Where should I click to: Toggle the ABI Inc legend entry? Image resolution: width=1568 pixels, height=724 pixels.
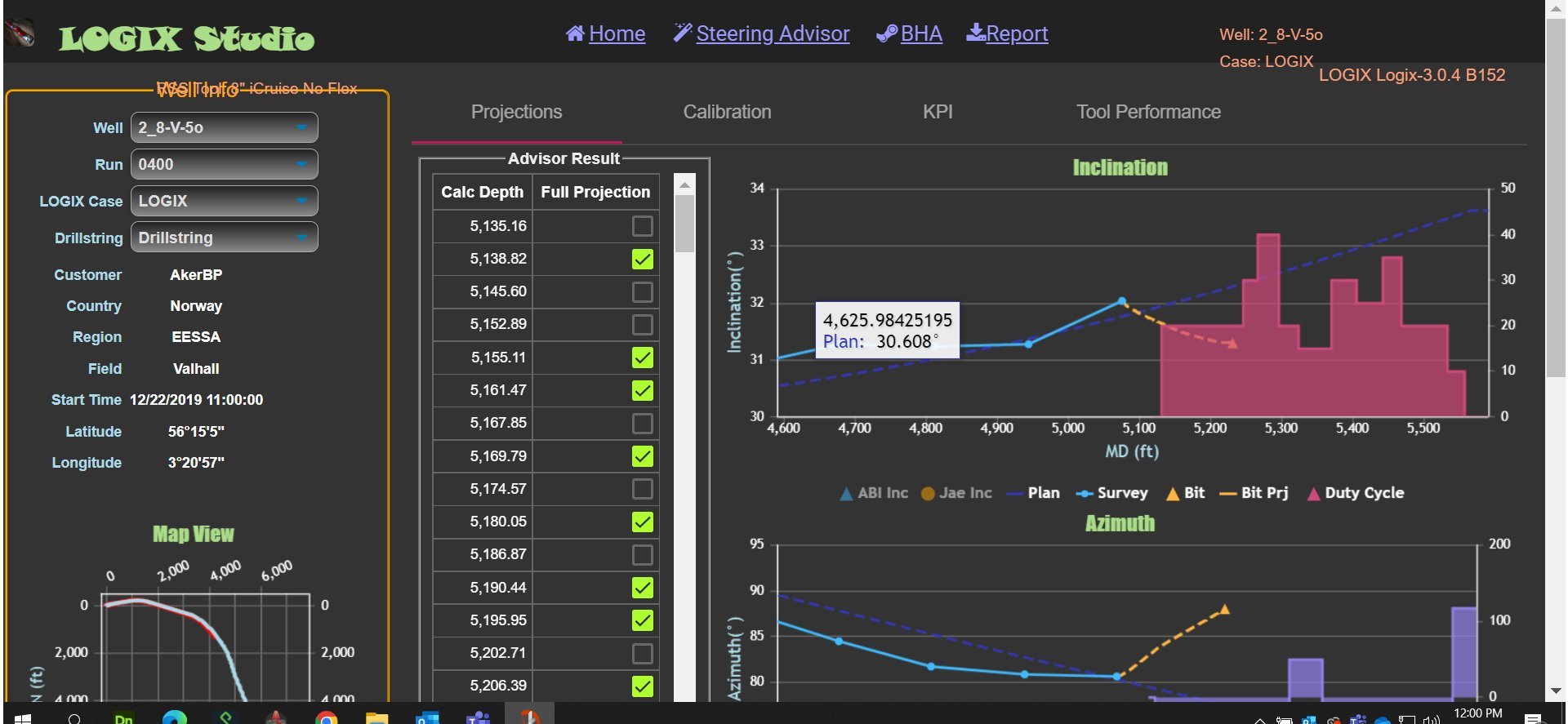click(x=874, y=493)
